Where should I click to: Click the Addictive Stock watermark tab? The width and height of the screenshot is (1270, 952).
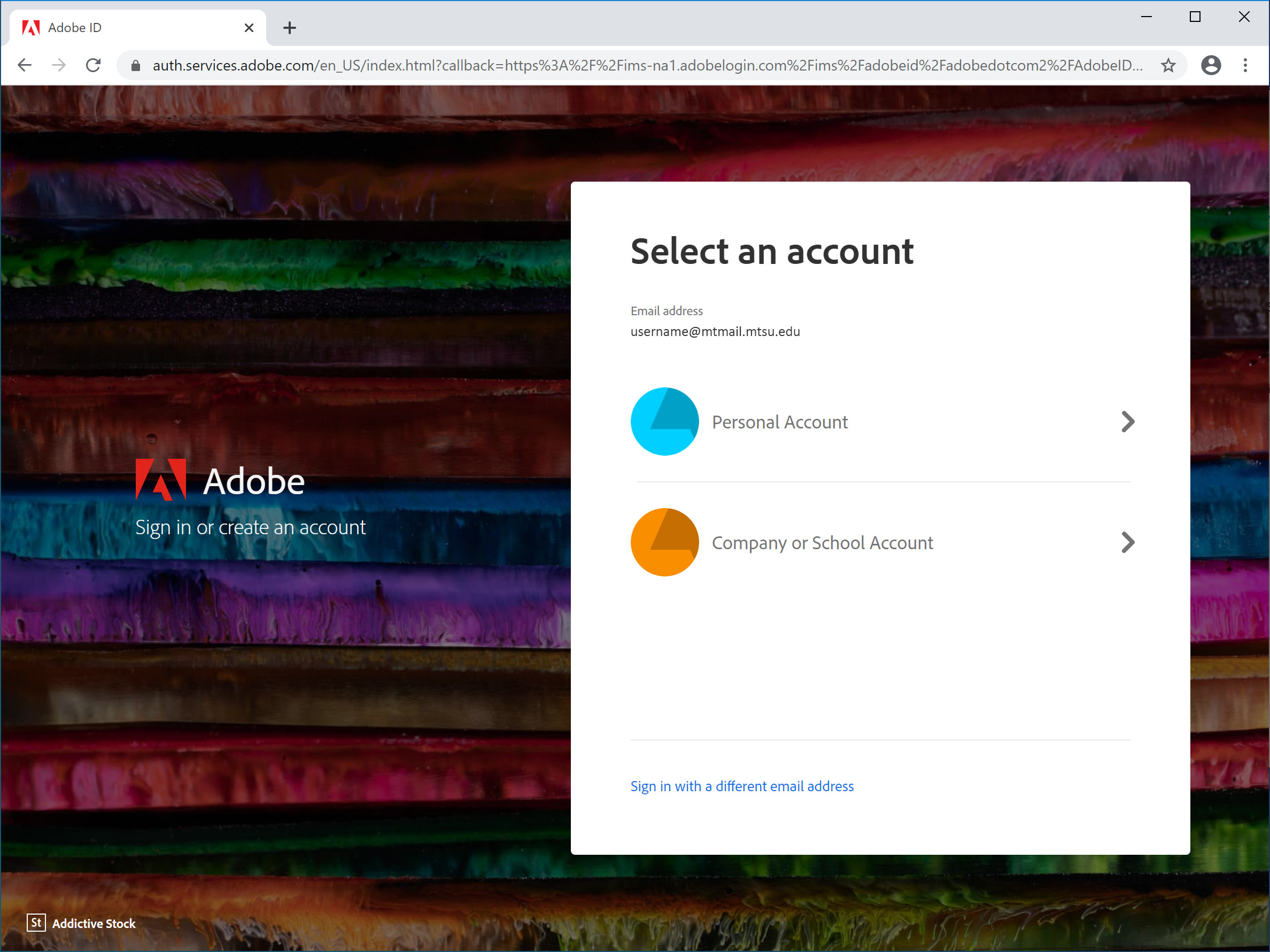(80, 923)
